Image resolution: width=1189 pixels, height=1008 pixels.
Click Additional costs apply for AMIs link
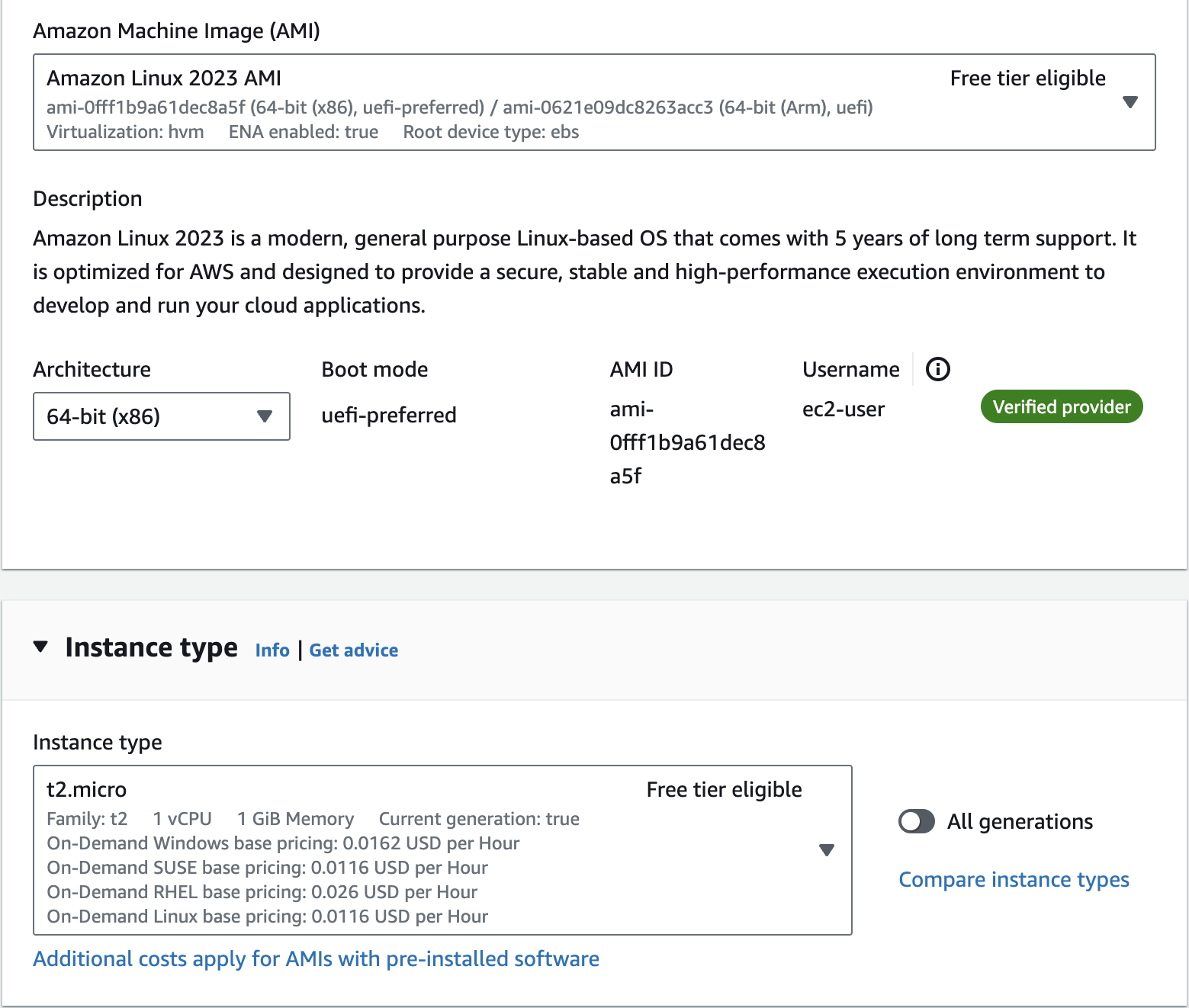click(x=316, y=958)
